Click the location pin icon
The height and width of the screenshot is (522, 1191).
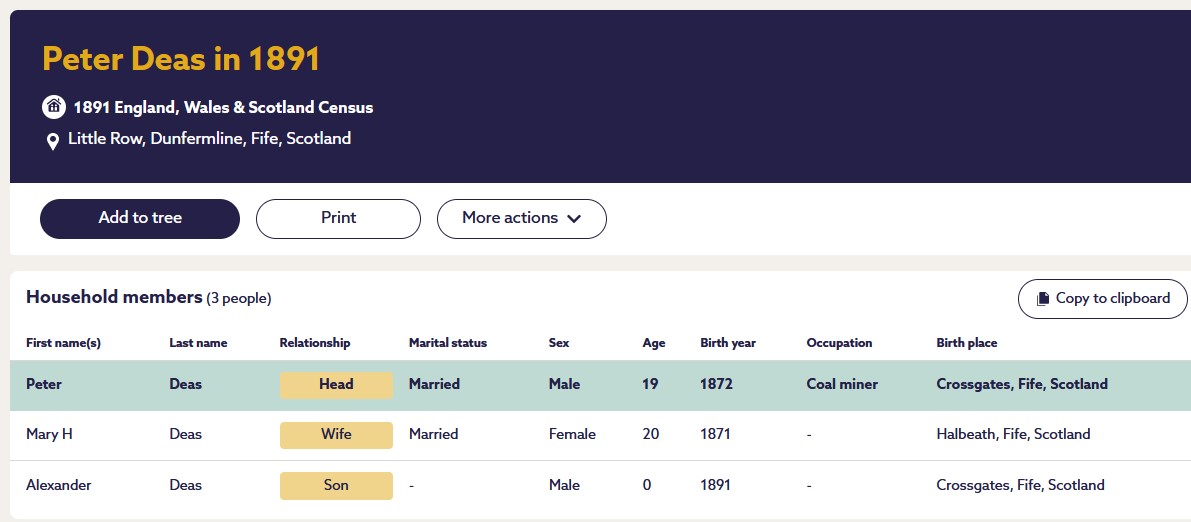[53, 141]
